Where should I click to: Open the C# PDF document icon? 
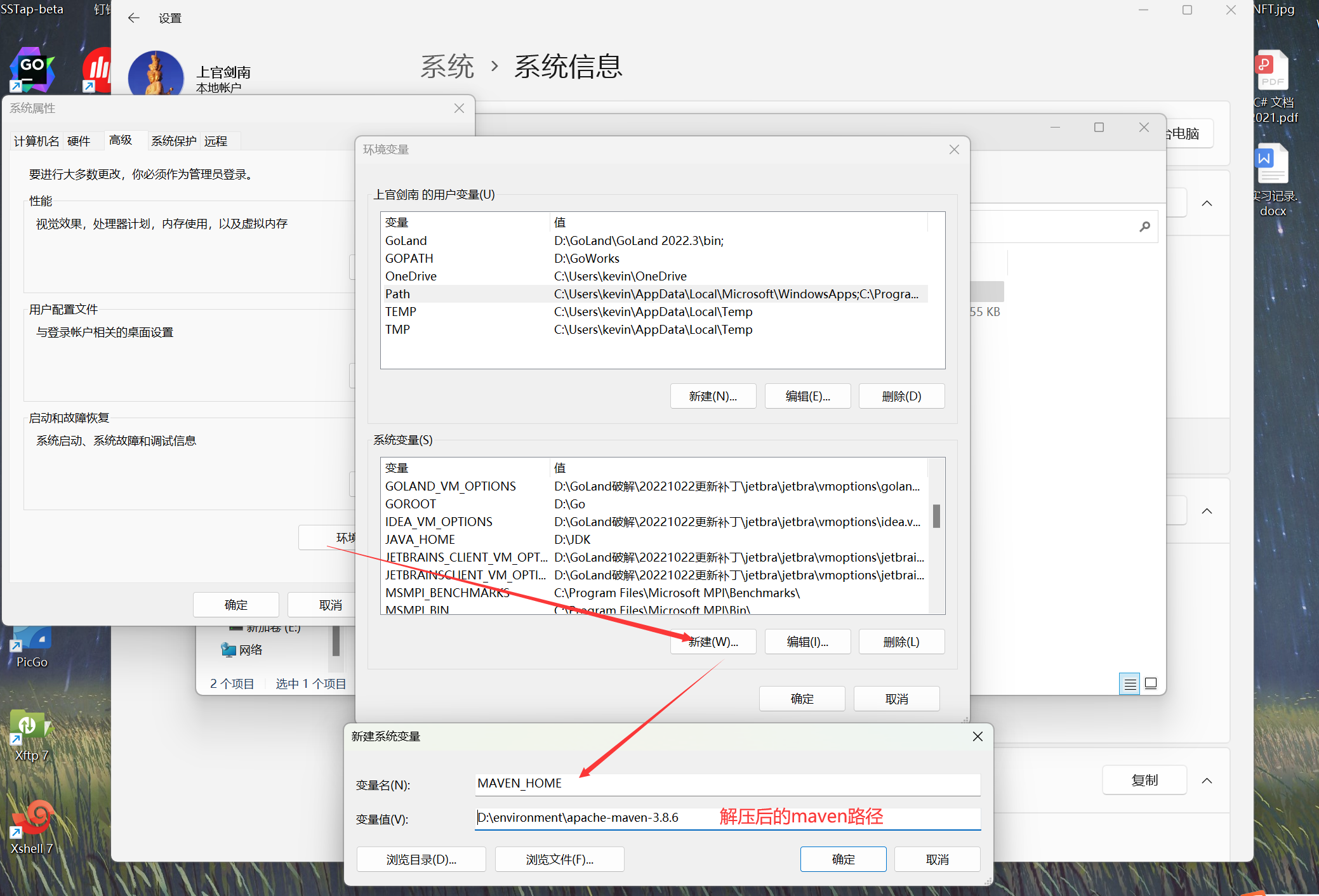[1272, 71]
